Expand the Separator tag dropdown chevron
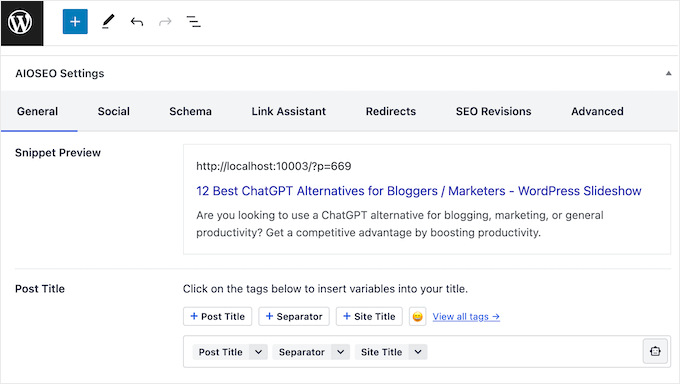This screenshot has height=385, width=680. coord(340,352)
